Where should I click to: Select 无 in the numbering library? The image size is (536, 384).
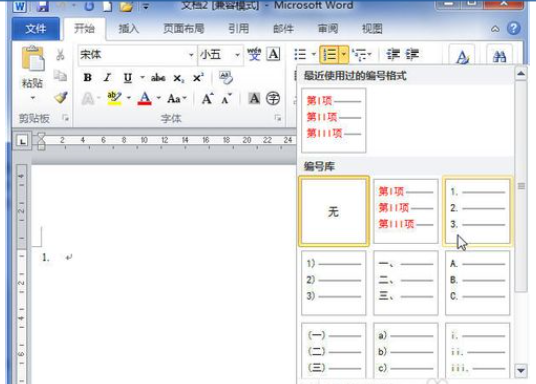pyautogui.click(x=334, y=211)
